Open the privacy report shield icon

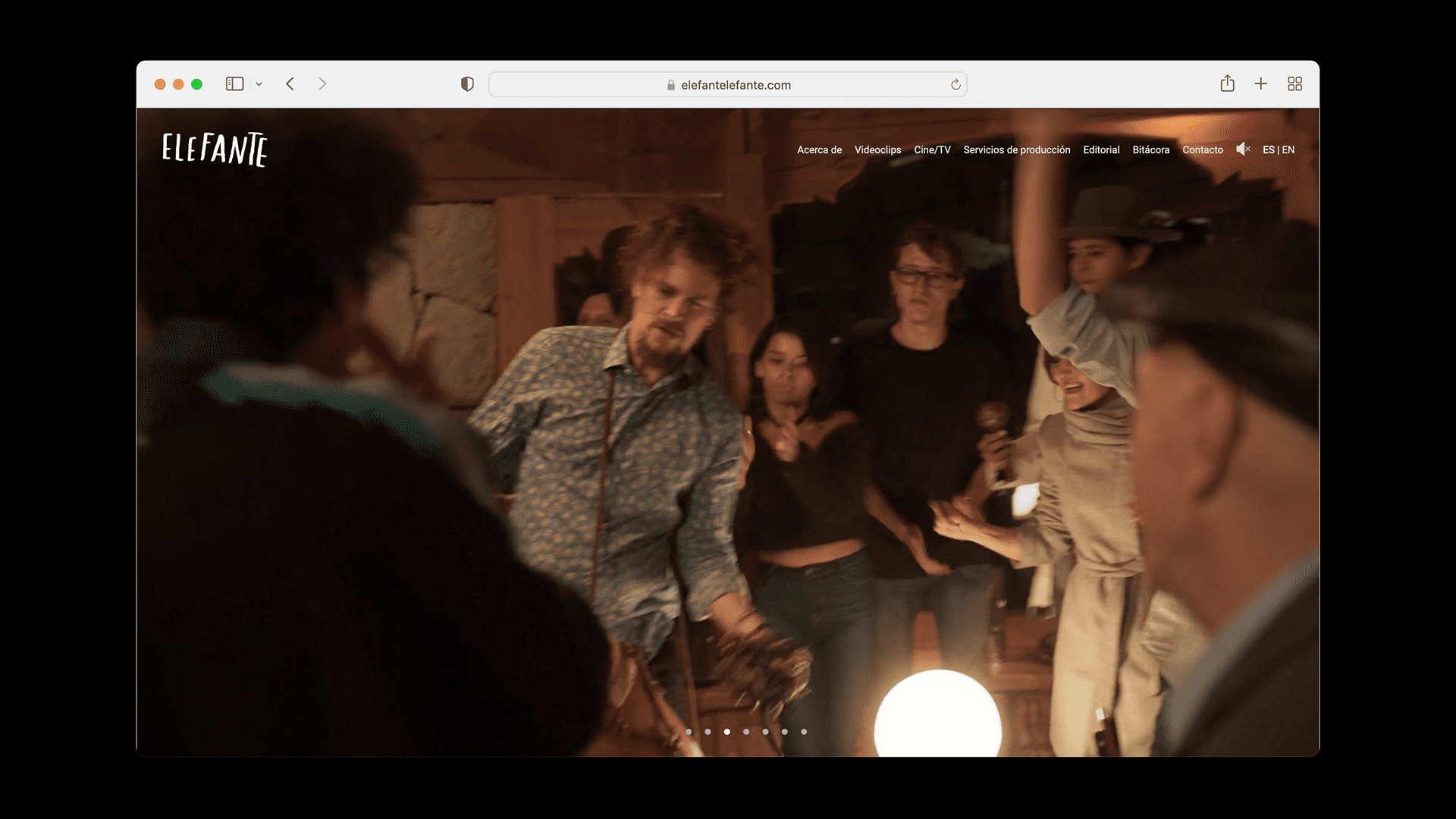click(x=467, y=84)
